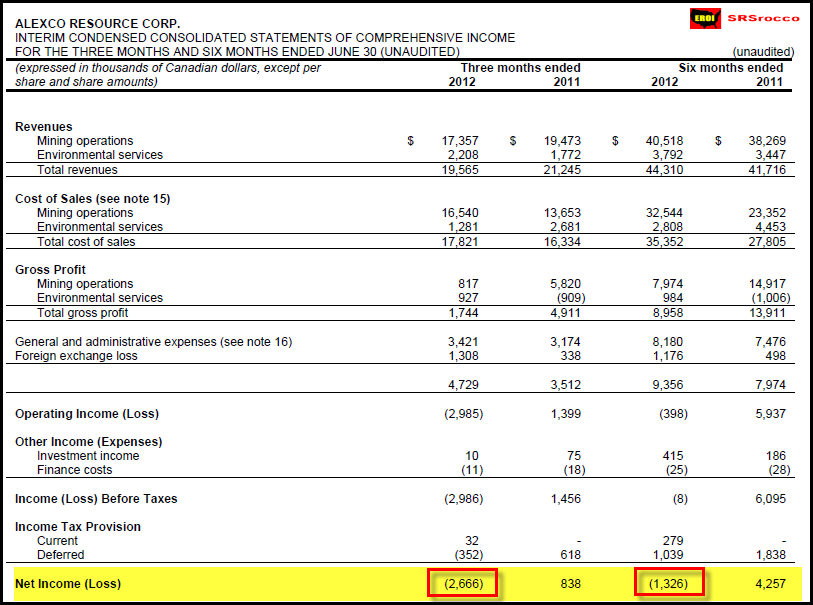
Task: Click Total revenues value 21,245
Action: 562,170
